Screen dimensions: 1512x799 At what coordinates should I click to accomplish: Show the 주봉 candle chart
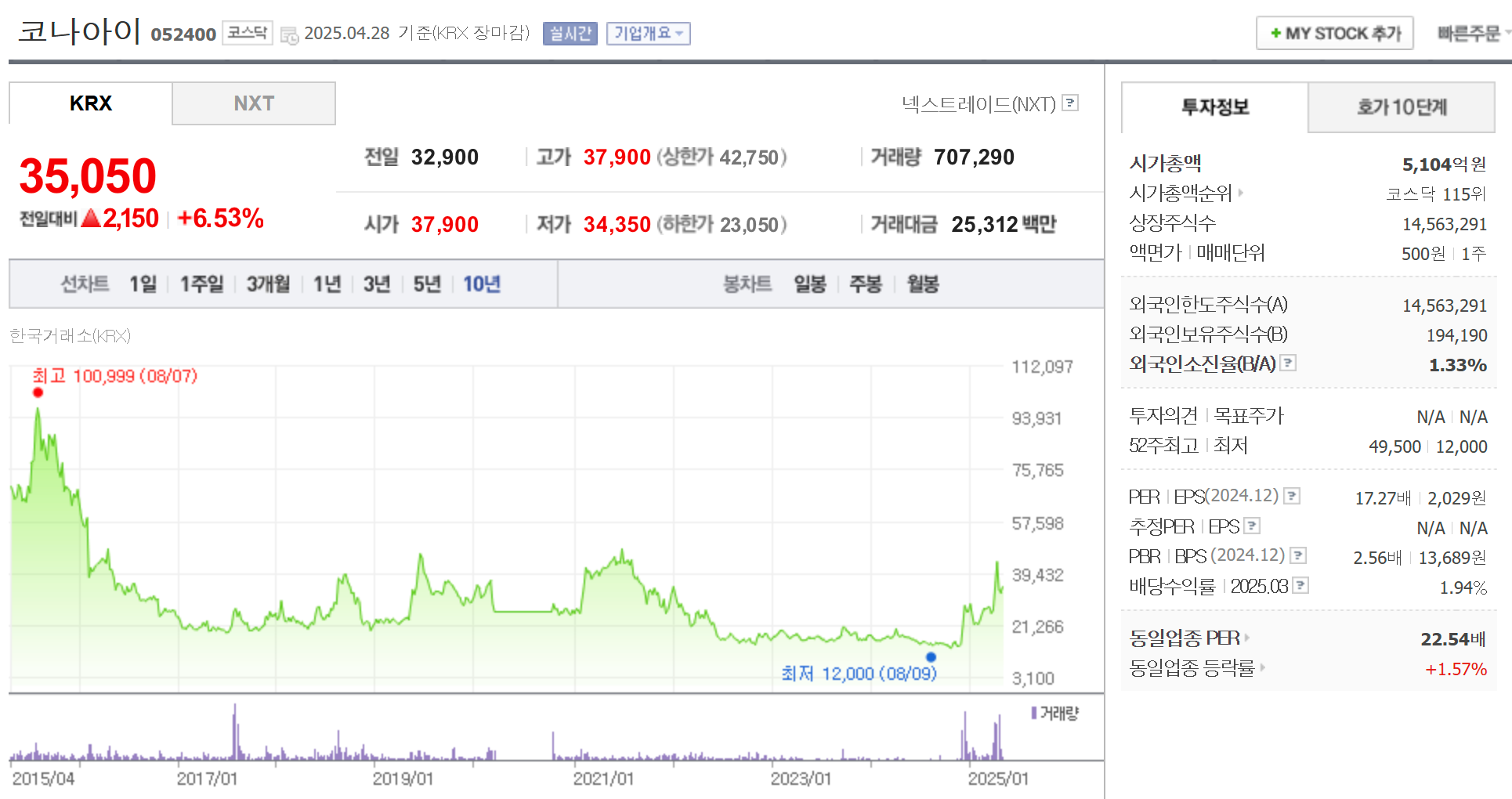[866, 284]
